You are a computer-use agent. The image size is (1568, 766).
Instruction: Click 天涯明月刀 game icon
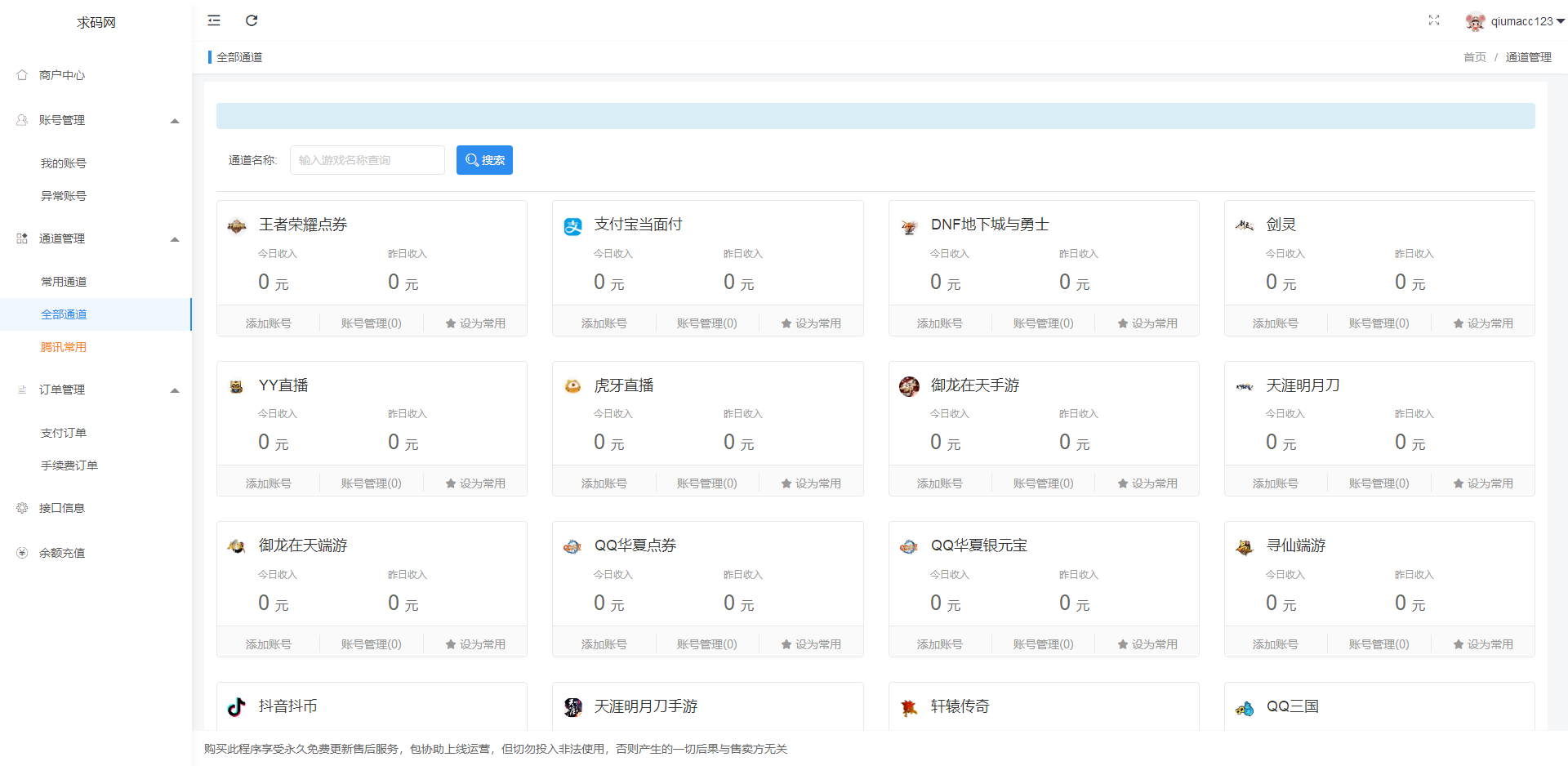[1245, 386]
